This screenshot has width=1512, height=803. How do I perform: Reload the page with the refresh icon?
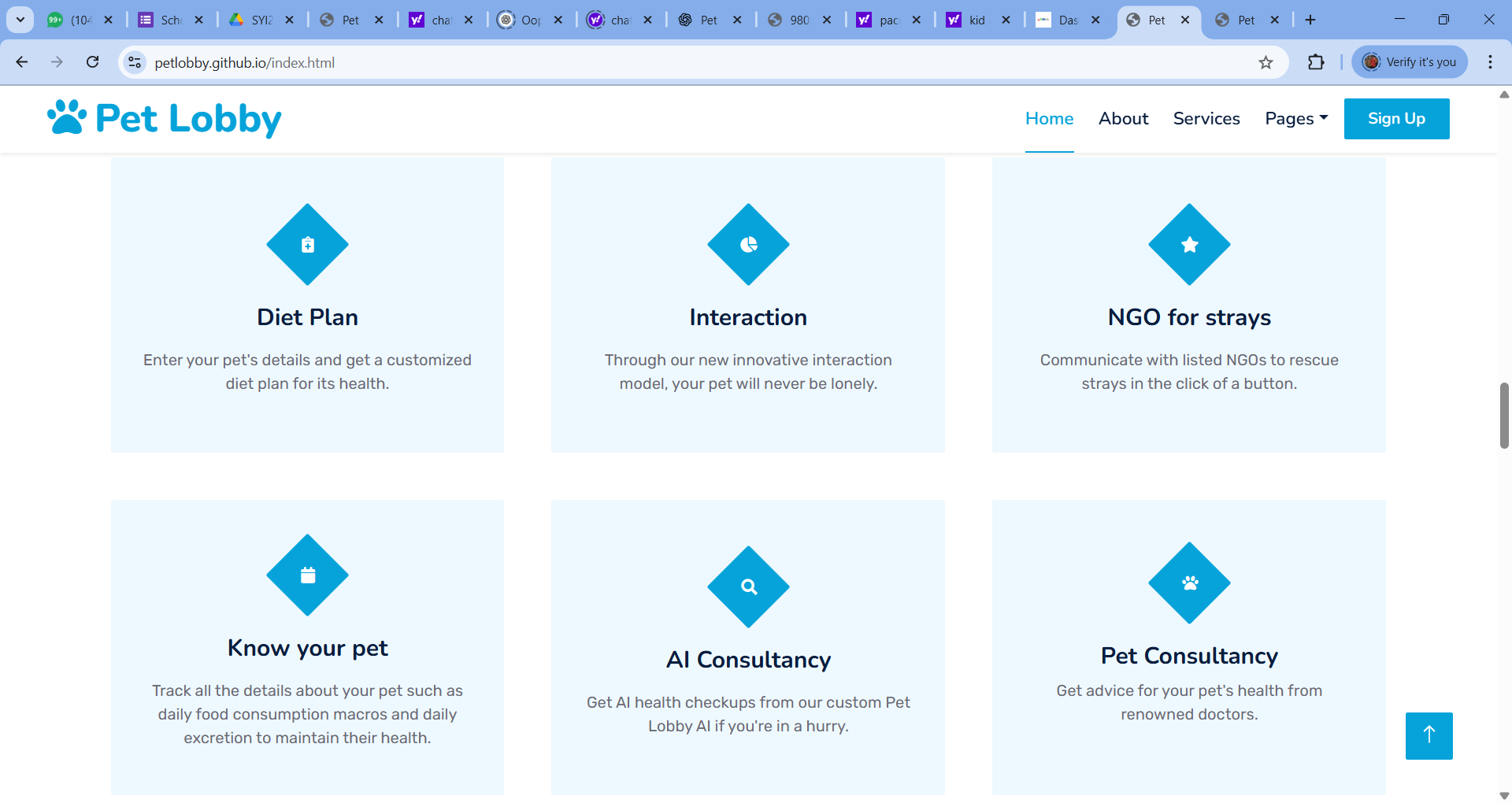click(93, 62)
